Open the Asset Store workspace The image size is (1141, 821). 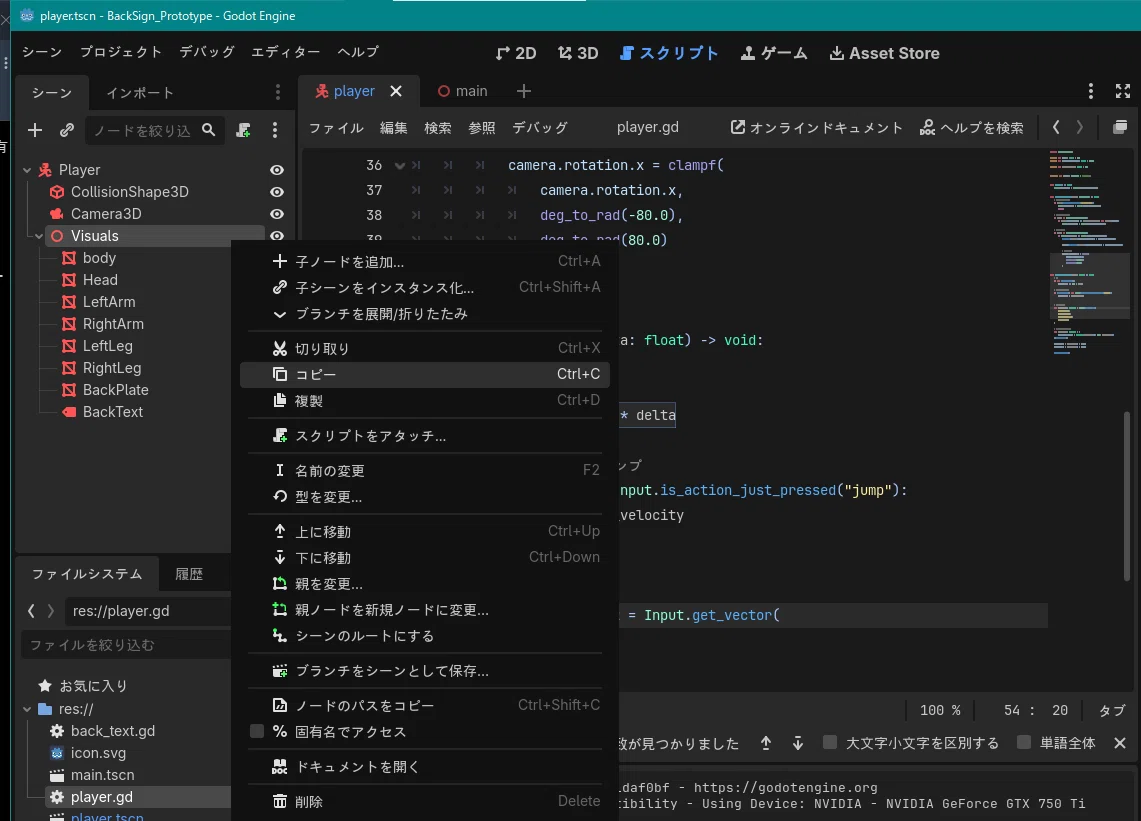[x=884, y=53]
